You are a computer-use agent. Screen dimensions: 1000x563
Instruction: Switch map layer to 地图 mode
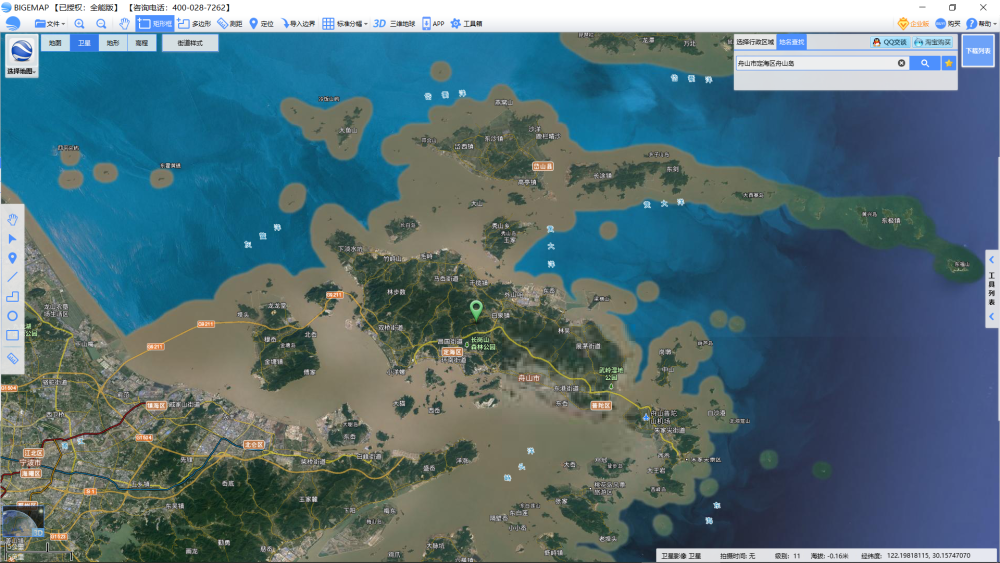(x=55, y=44)
